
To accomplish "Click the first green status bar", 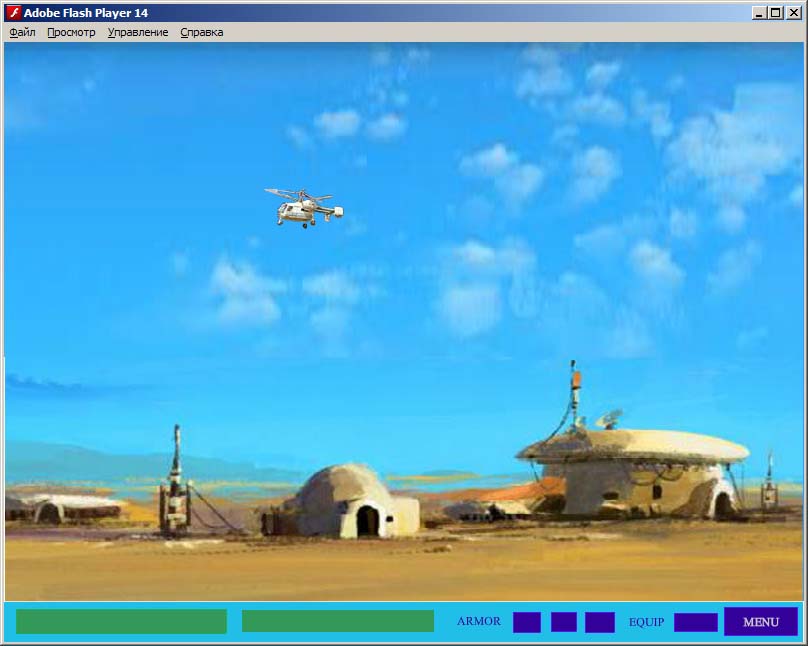I will pyautogui.click(x=121, y=621).
